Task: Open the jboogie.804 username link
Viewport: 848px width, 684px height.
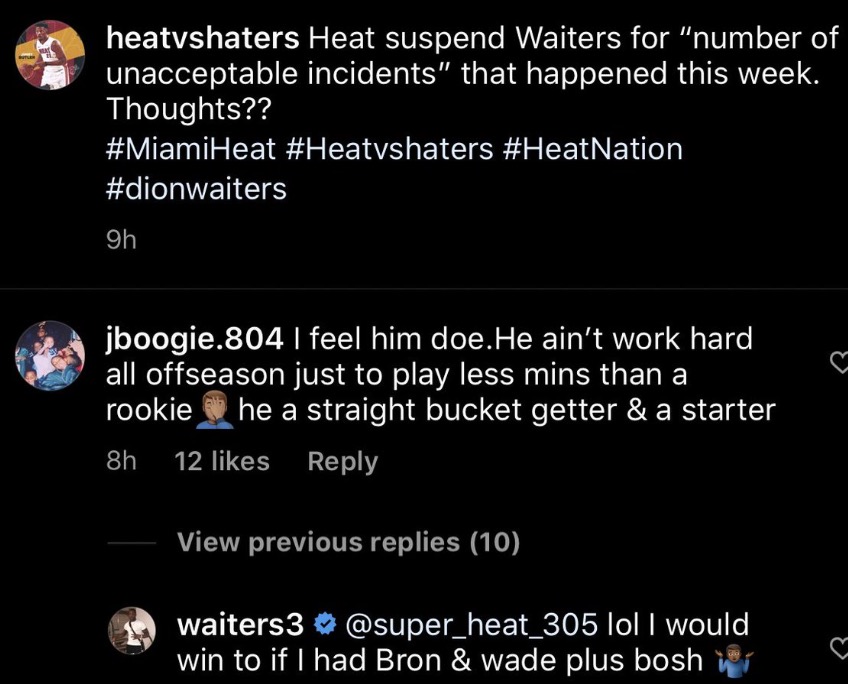Action: click(195, 339)
